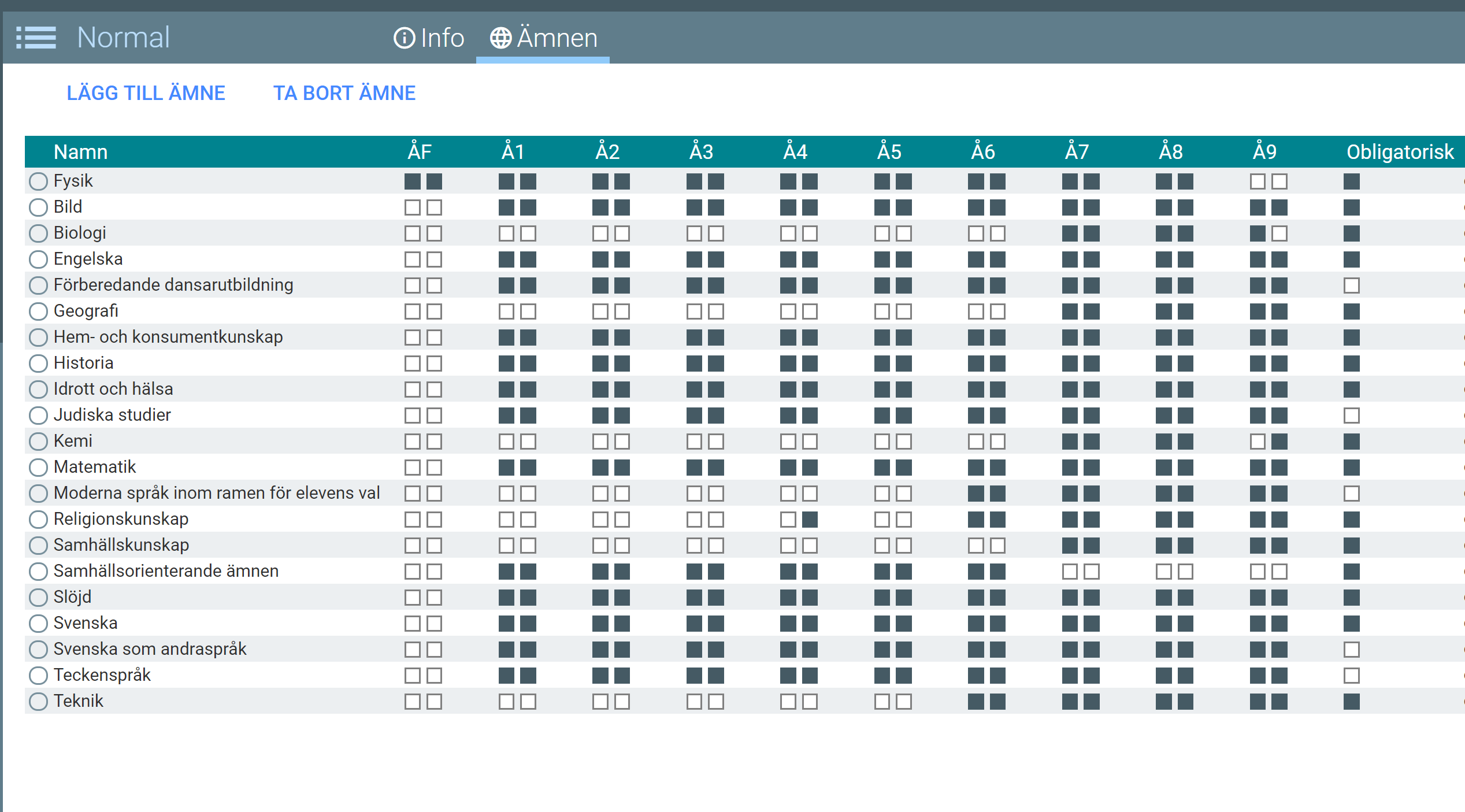
Task: Check first Å9 checkbox for Kemi
Action: [x=1258, y=442]
